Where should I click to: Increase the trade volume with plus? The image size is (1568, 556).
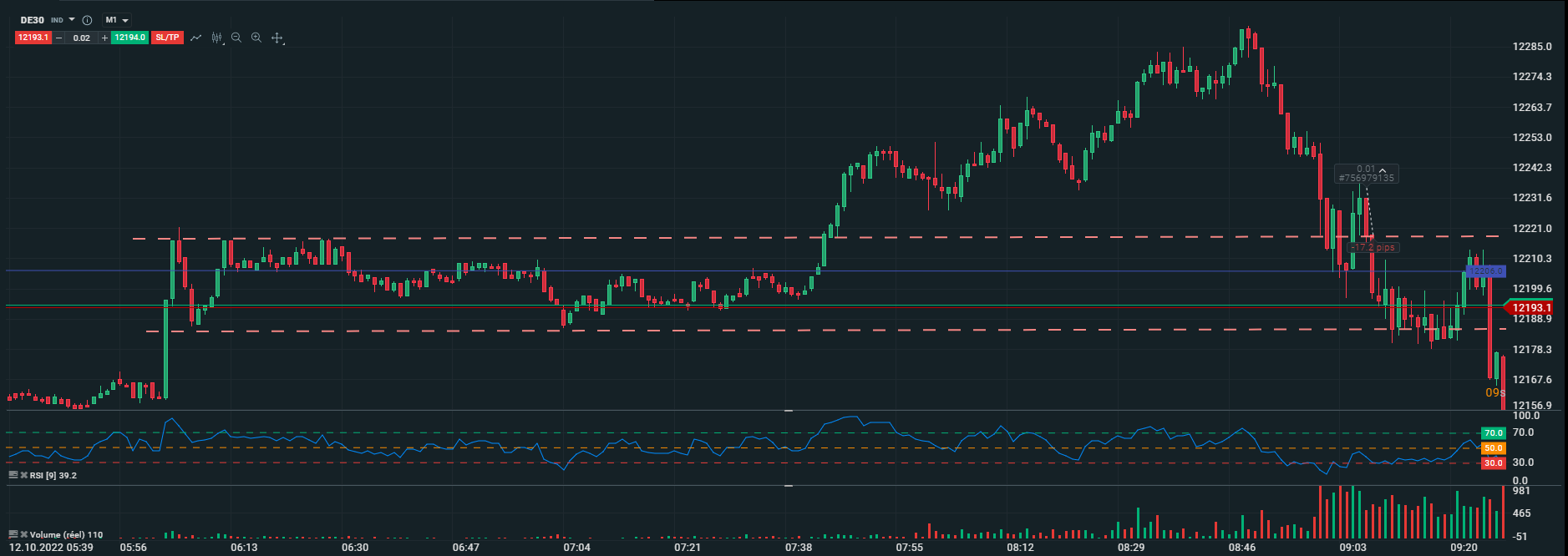104,38
